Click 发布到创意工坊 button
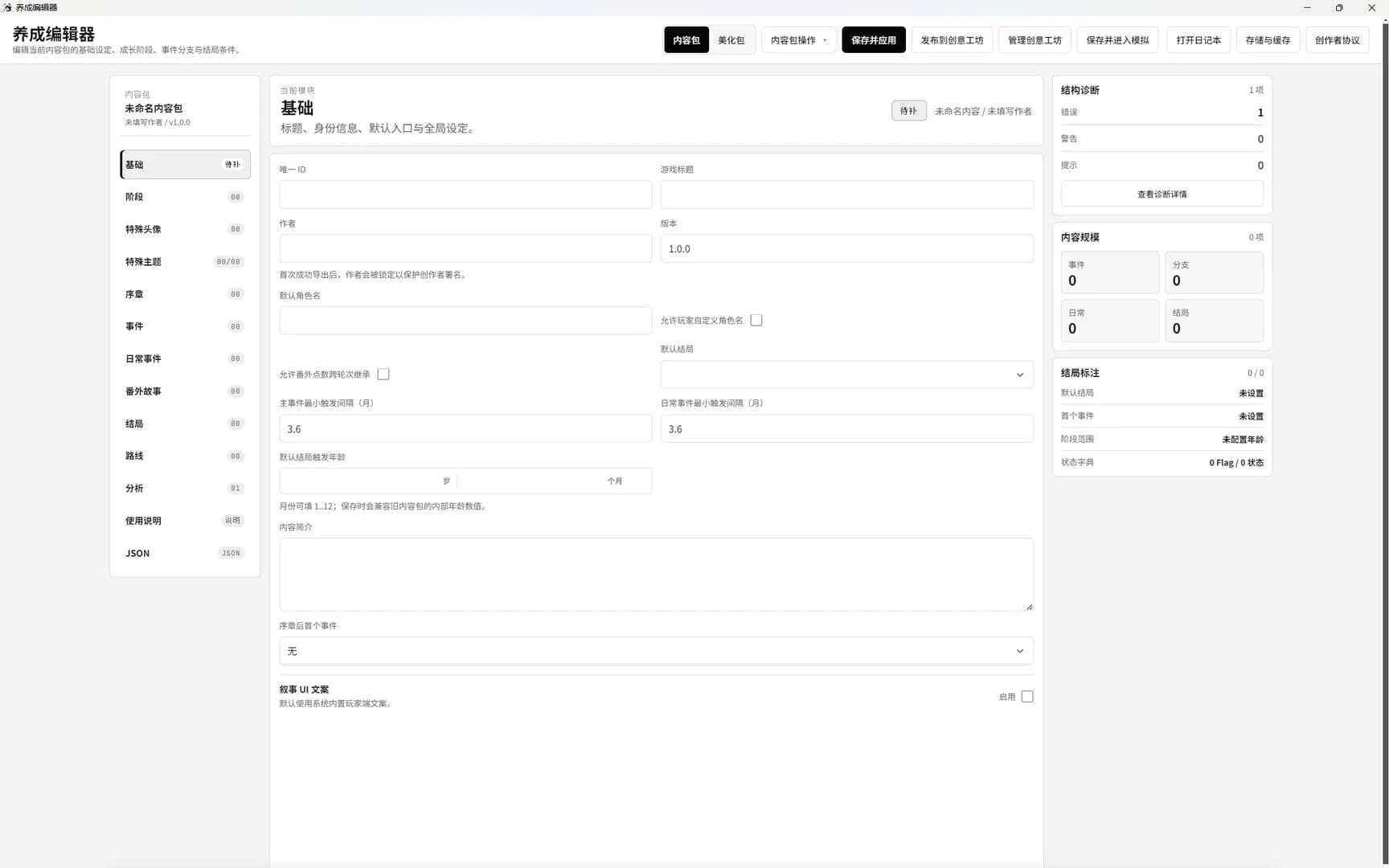The image size is (1389, 868). [x=952, y=40]
